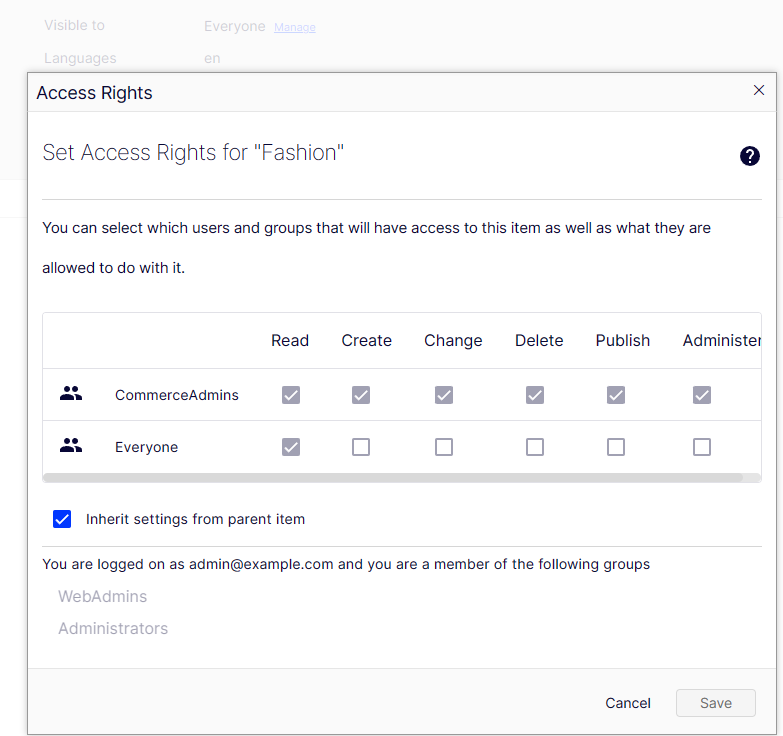Select the Everyone row label in table

146,447
